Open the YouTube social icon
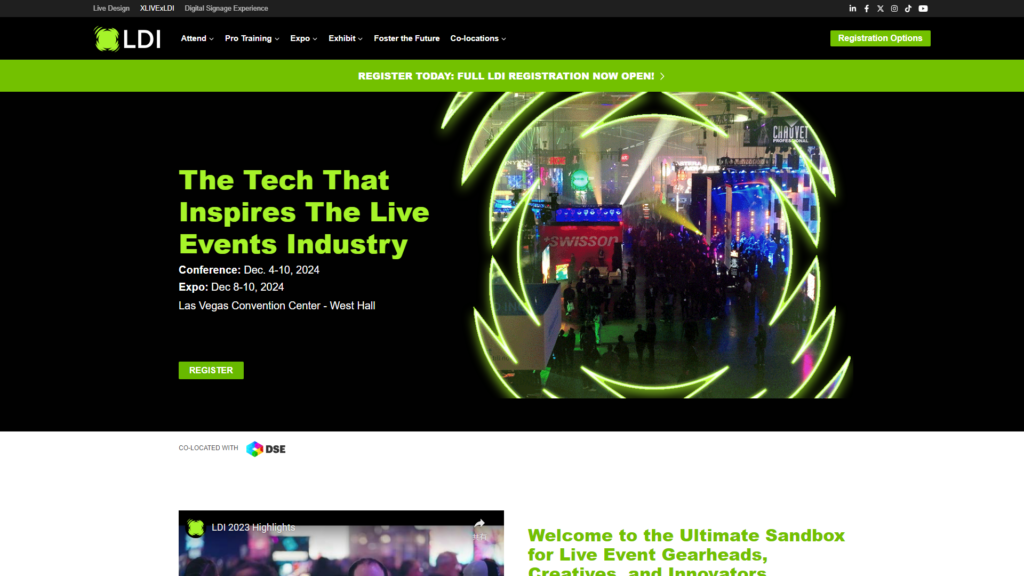1024x576 pixels. tap(923, 8)
